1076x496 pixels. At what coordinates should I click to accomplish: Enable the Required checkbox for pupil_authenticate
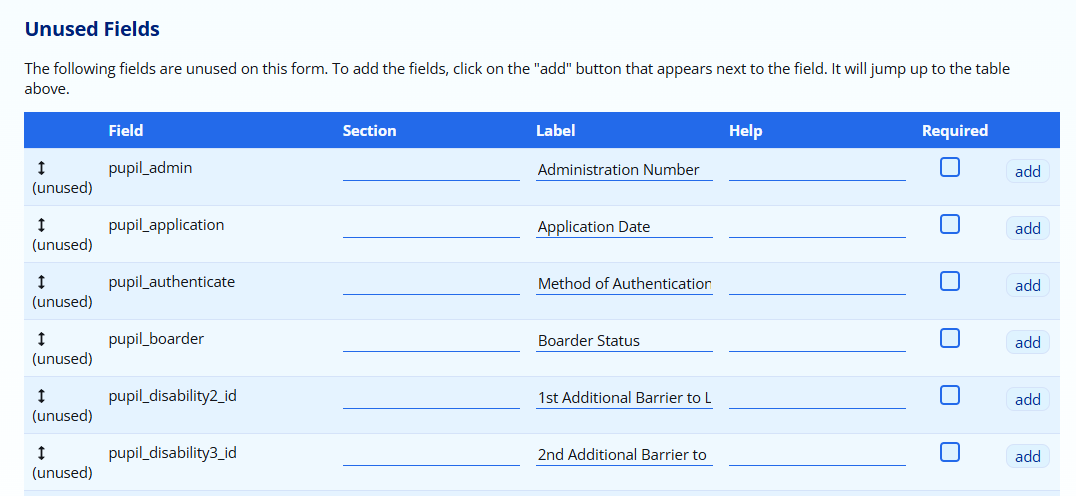tap(950, 281)
